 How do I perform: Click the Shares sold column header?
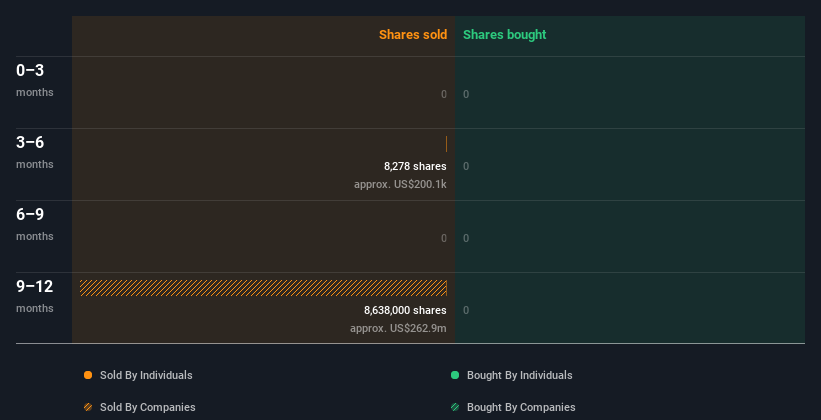coord(412,35)
